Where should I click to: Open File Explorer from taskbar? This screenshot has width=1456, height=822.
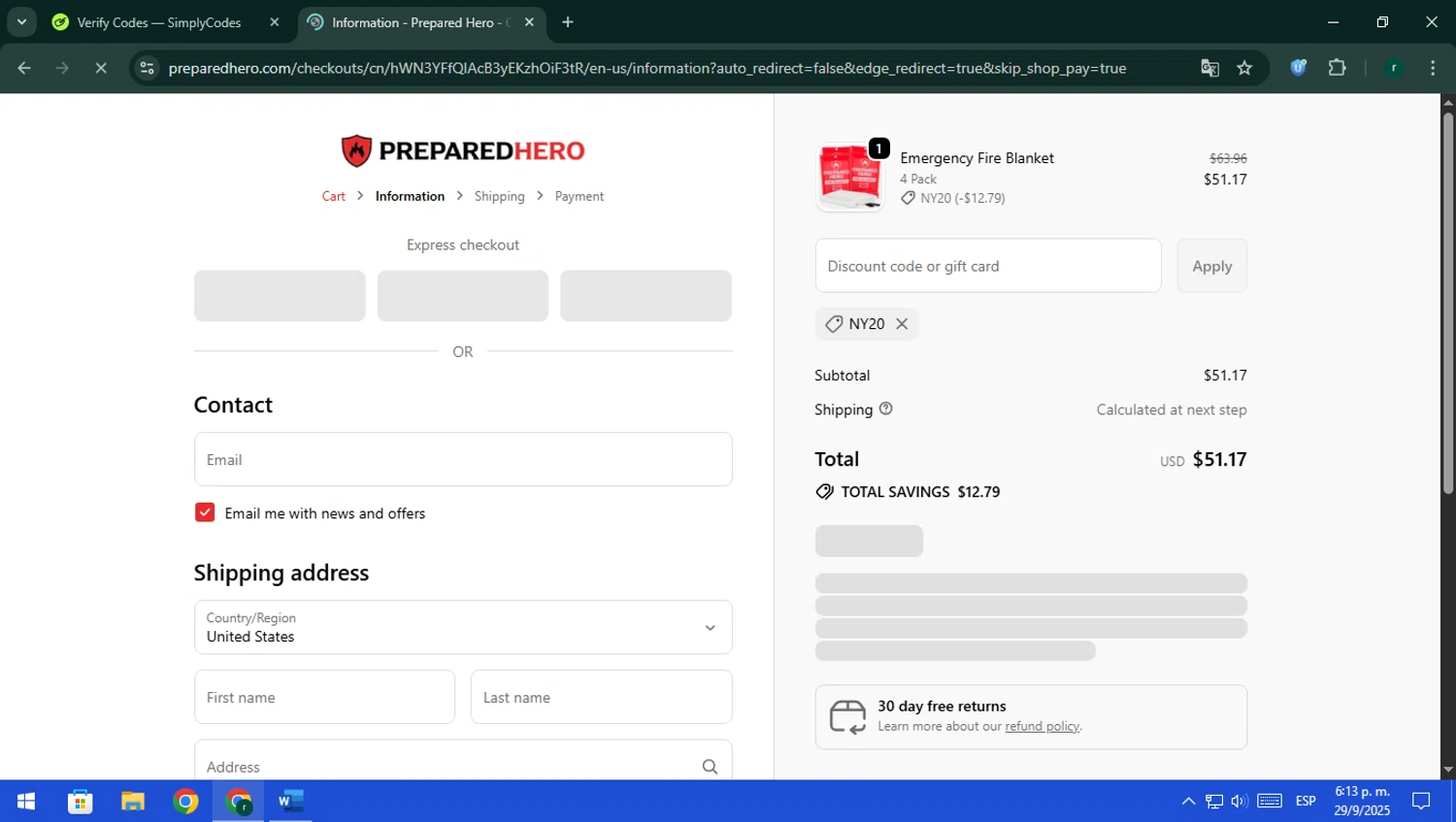point(133,802)
